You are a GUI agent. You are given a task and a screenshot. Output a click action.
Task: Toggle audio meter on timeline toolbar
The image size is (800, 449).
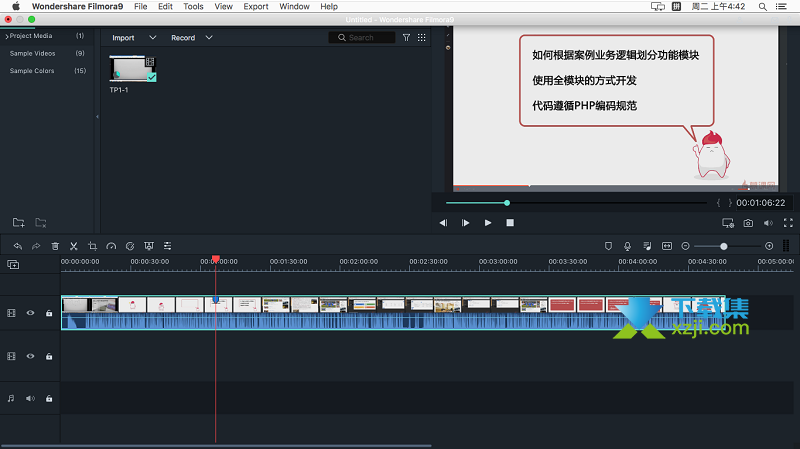click(x=786, y=246)
